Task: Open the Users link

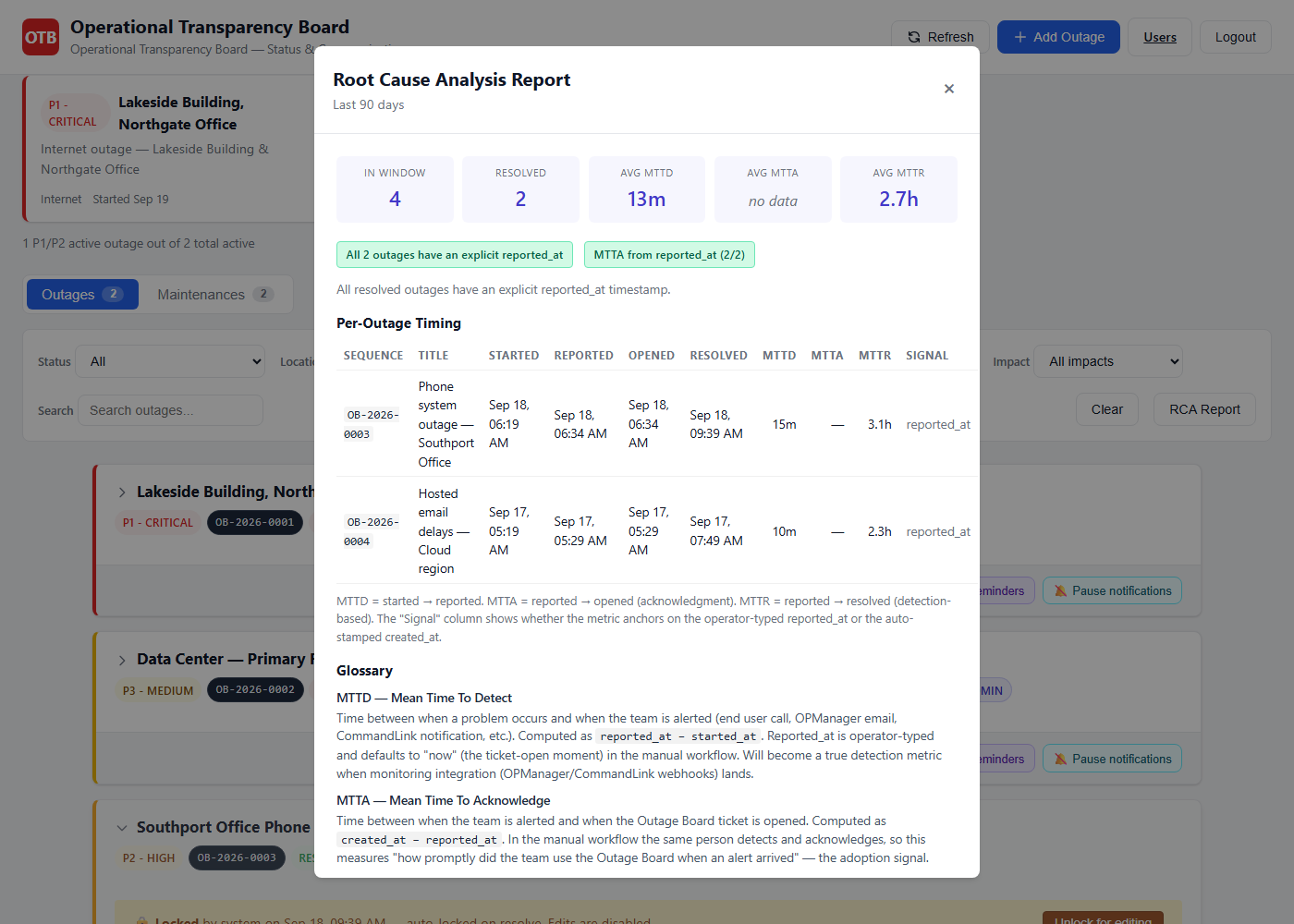Action: pos(1160,37)
